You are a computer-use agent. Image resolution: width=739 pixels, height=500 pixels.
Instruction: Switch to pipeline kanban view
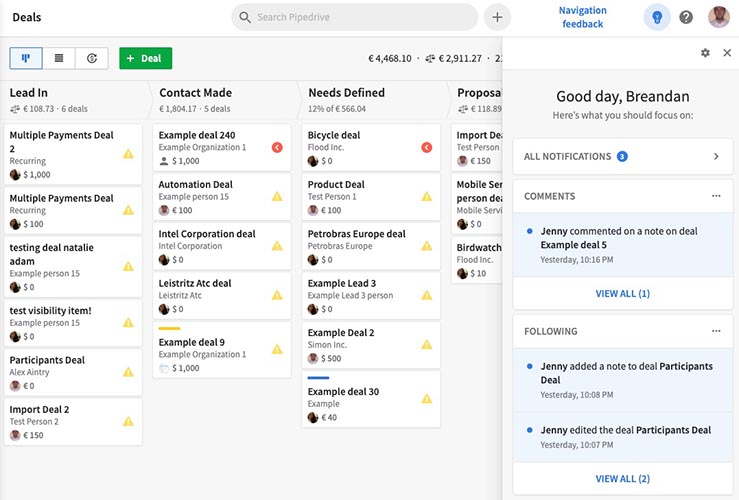(x=26, y=58)
